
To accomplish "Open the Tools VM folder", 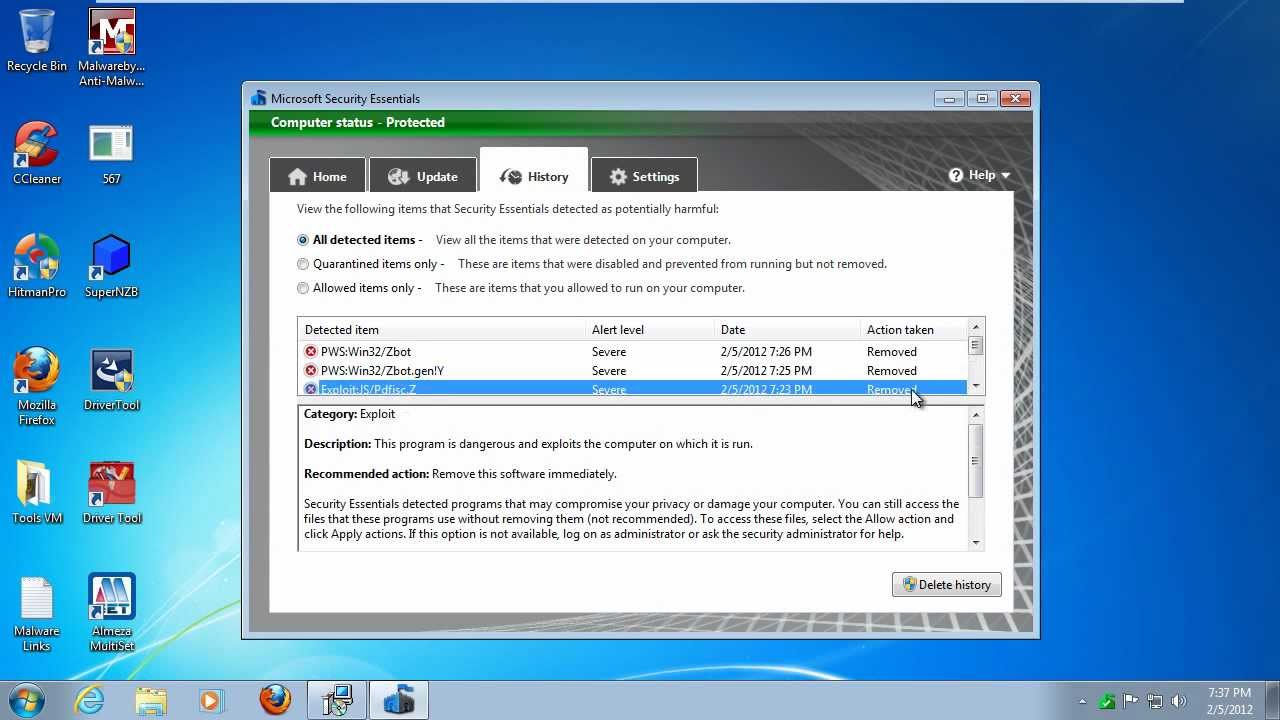I will pos(37,493).
